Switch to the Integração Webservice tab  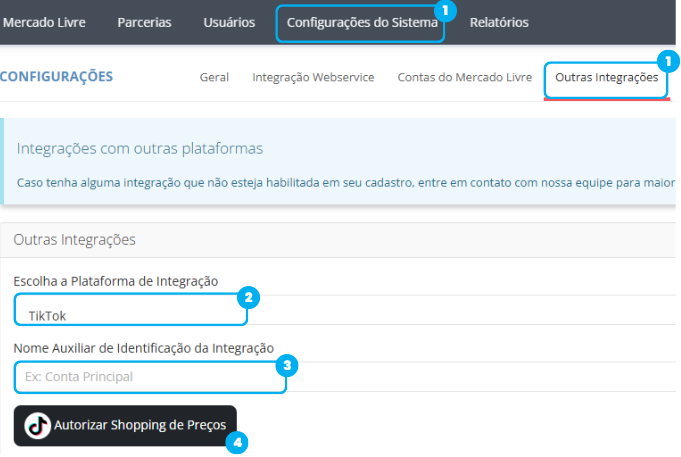313,77
